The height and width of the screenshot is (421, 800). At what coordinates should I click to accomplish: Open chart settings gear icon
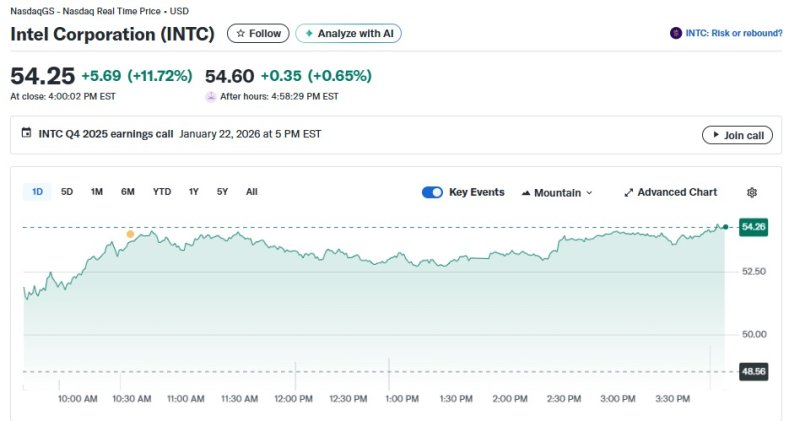pyautogui.click(x=752, y=192)
